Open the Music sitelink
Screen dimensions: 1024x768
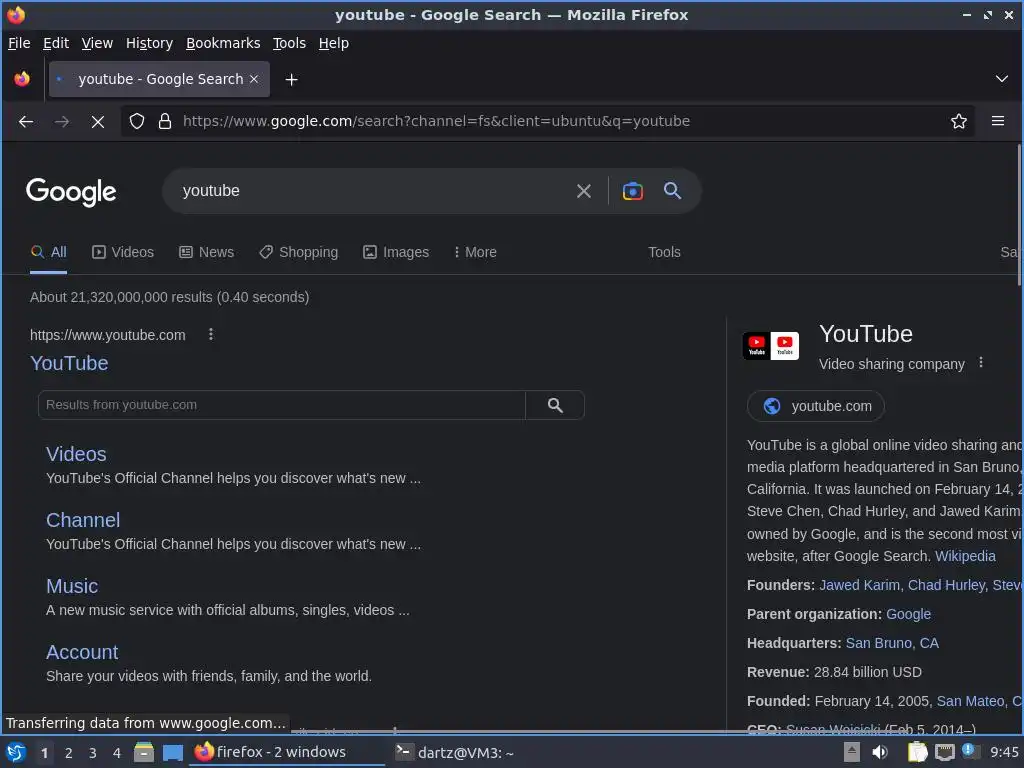(72, 586)
